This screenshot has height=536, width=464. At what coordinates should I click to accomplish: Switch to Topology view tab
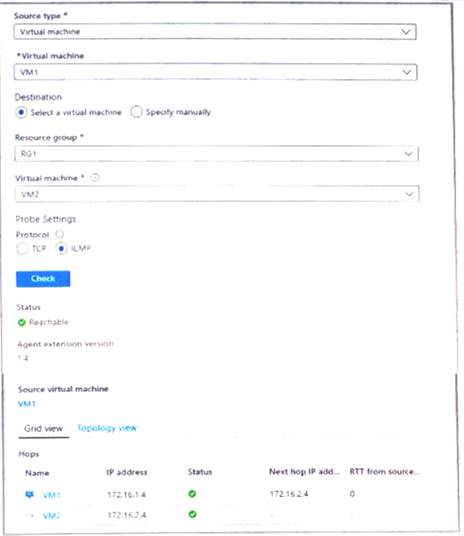(107, 428)
